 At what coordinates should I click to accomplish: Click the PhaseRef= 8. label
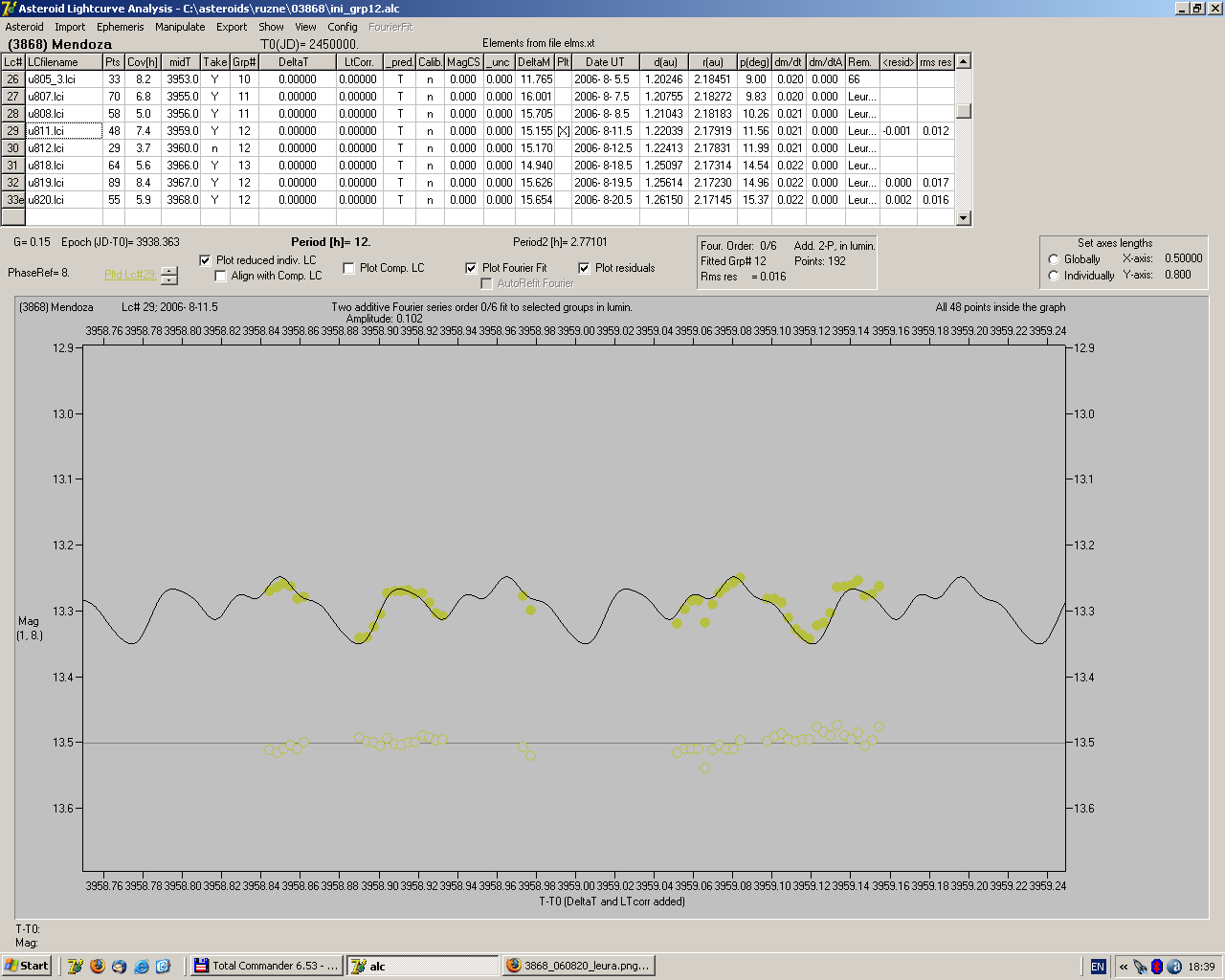(38, 273)
